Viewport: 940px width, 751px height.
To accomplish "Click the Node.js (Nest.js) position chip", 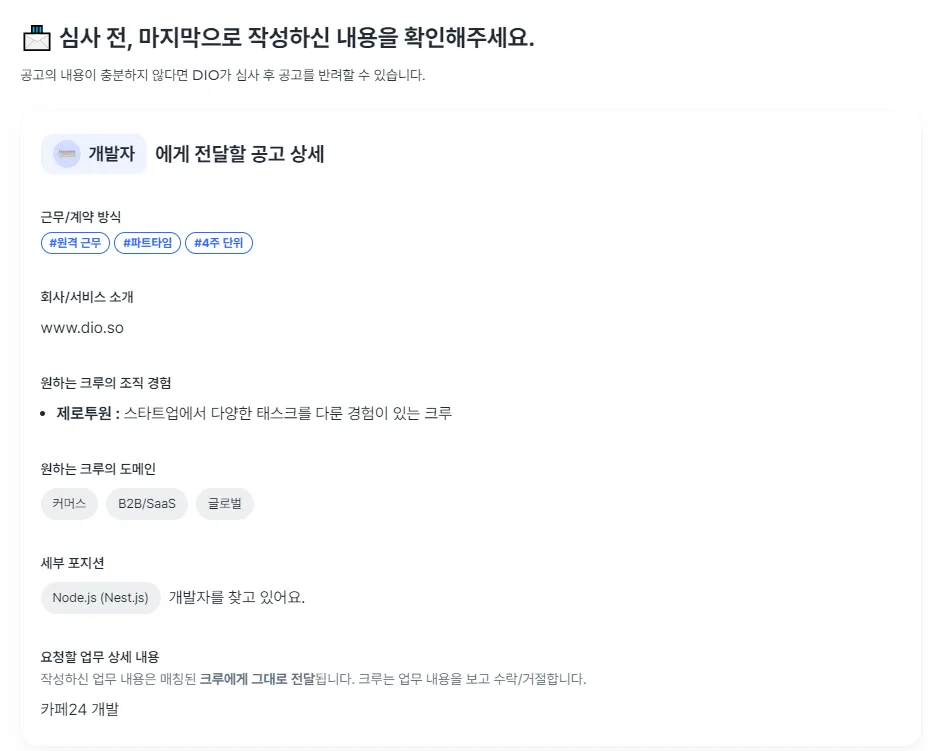I will 100,598.
